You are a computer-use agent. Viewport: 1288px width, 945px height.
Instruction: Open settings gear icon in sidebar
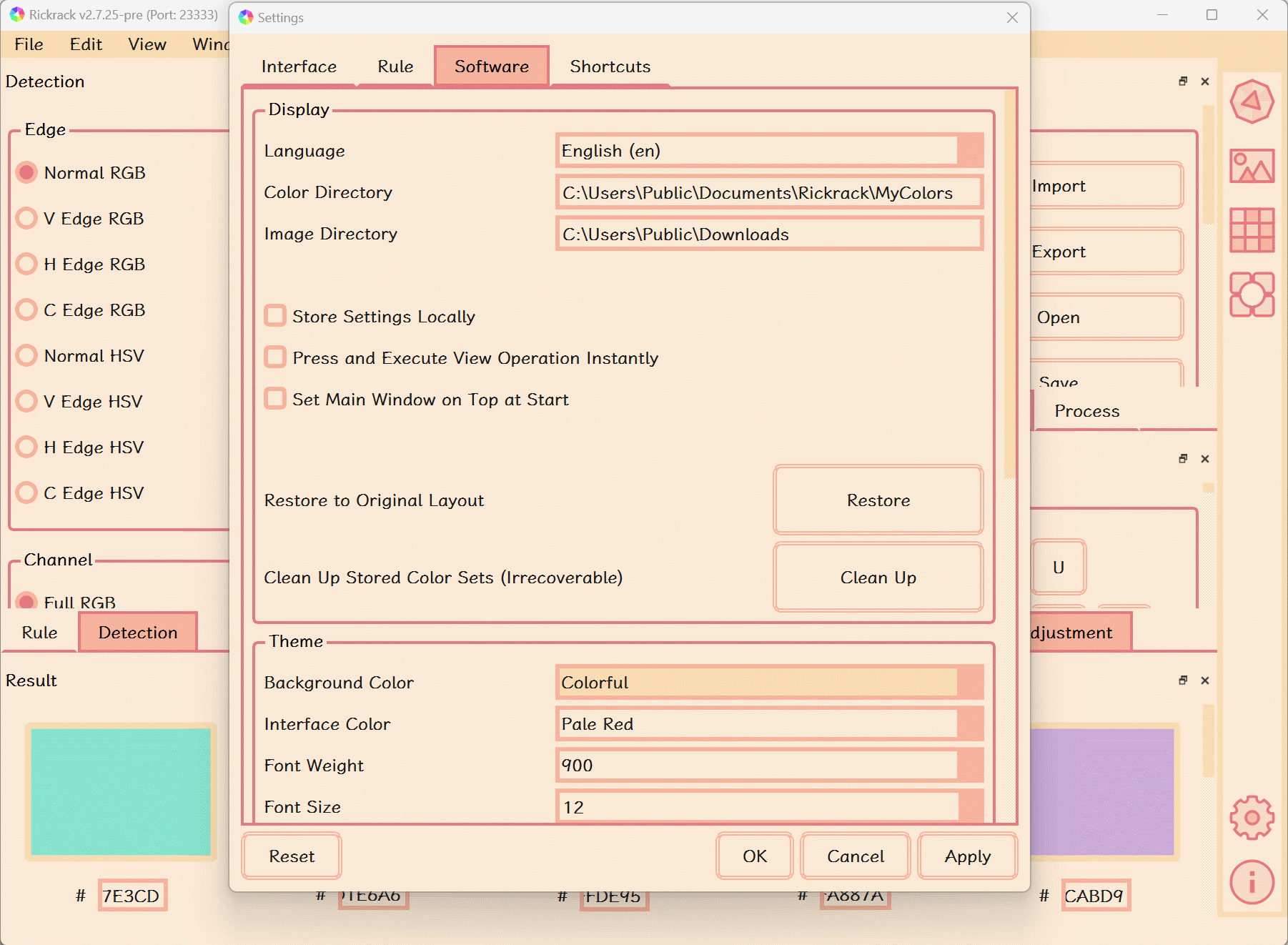click(1252, 817)
